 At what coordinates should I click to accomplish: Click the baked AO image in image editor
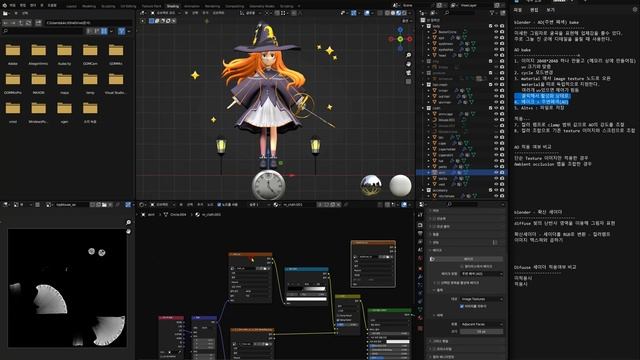67,288
